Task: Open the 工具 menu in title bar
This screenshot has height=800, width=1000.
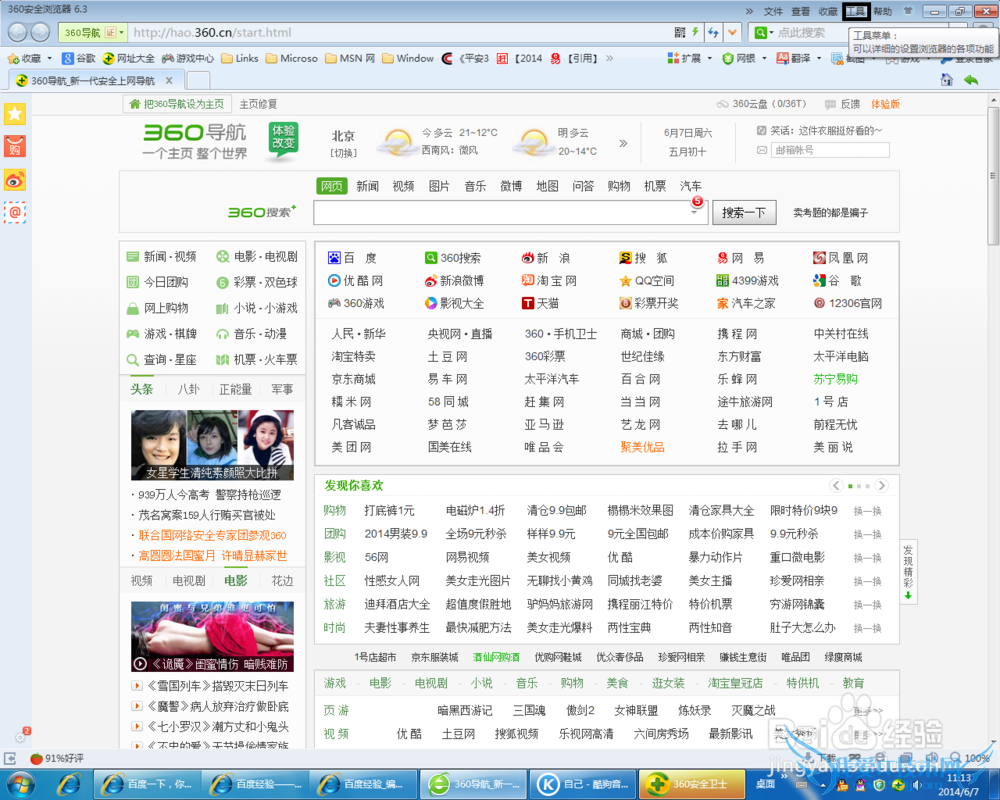Action: [855, 12]
